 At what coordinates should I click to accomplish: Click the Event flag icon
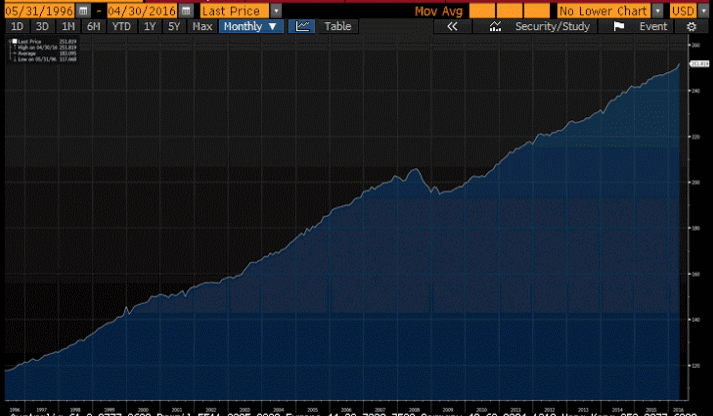[618, 26]
